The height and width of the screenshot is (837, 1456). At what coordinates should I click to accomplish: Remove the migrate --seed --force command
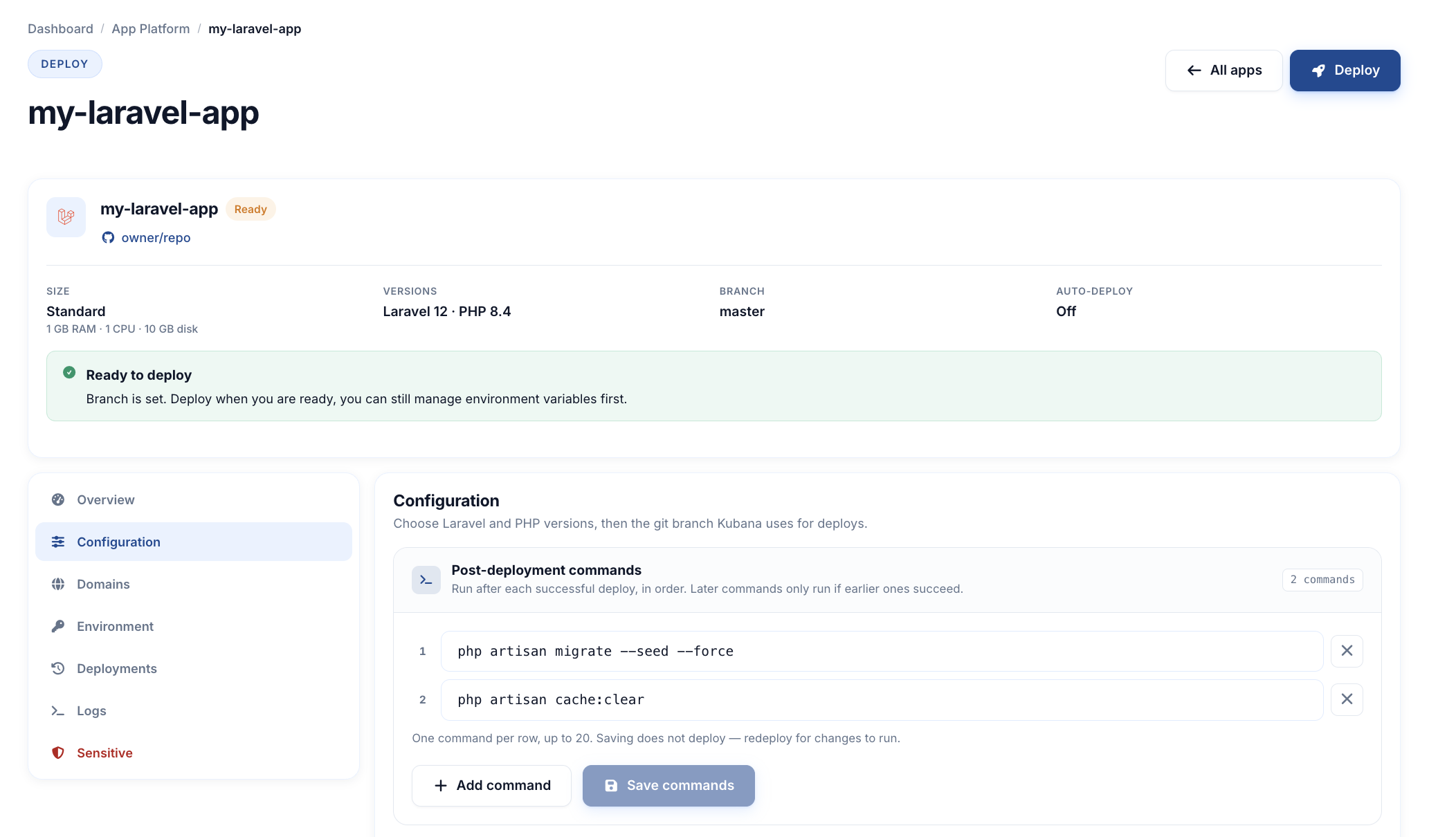click(x=1347, y=651)
